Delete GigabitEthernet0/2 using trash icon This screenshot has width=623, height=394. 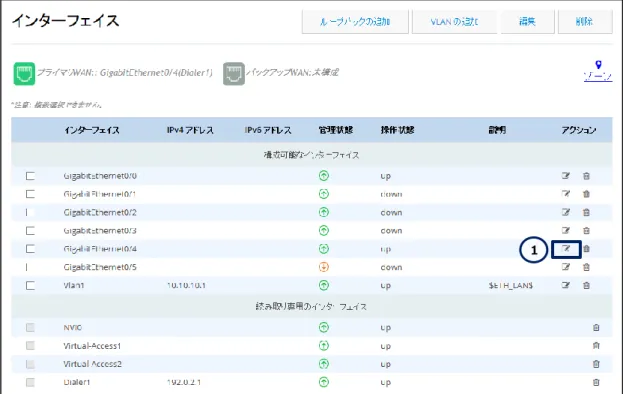pyautogui.click(x=586, y=212)
